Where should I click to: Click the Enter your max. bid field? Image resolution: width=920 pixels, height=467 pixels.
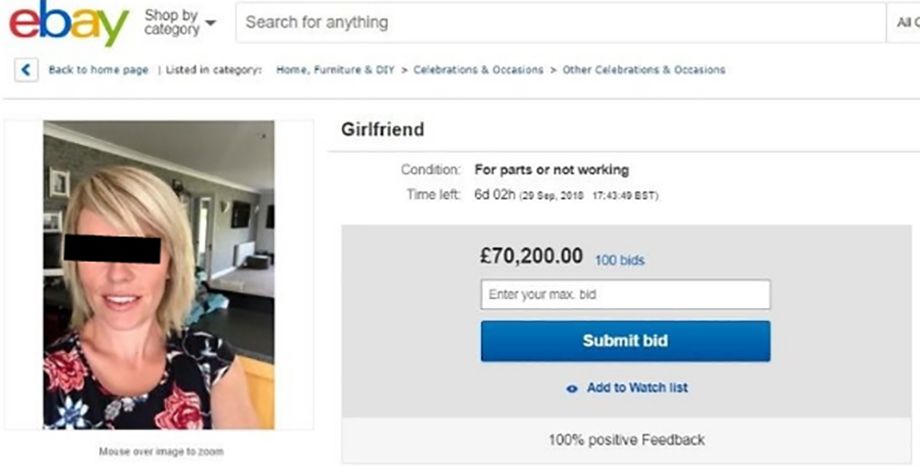tap(625, 295)
